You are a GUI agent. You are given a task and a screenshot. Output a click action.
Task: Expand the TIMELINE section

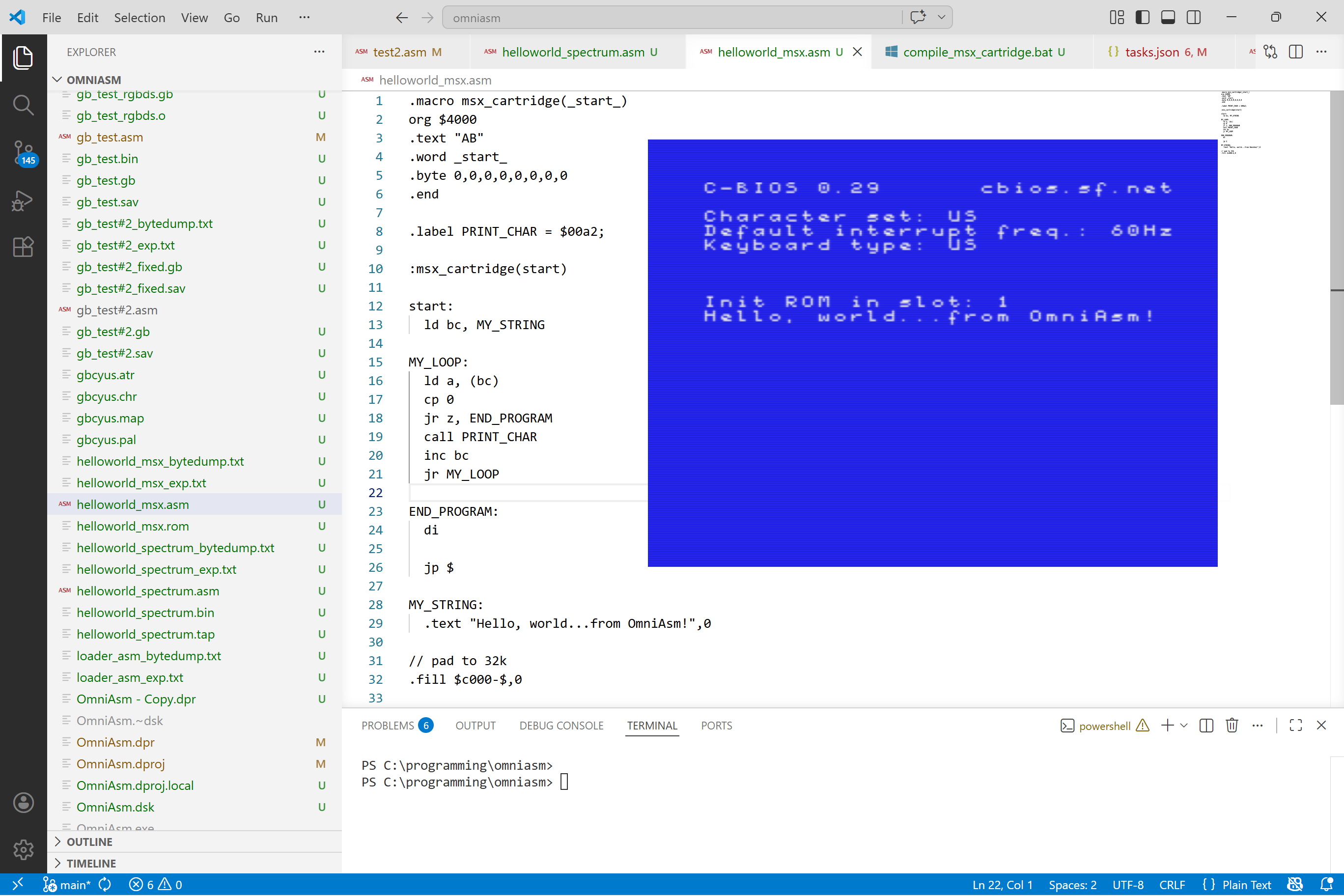coord(91,863)
